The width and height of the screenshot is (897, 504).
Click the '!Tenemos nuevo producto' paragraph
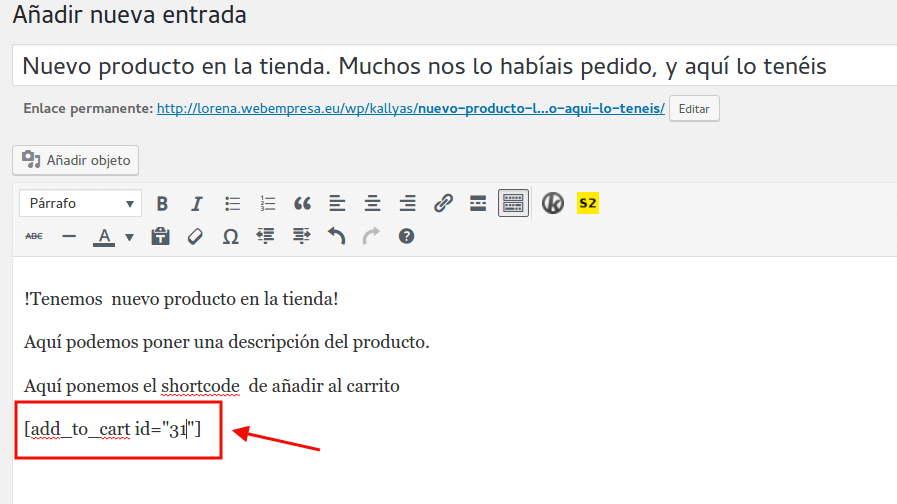(x=181, y=299)
